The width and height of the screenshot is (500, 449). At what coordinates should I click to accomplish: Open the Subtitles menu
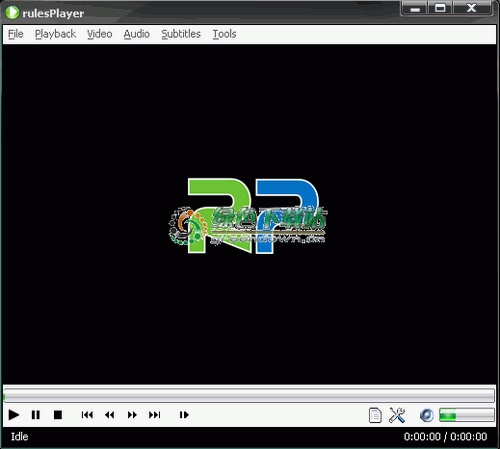(181, 34)
